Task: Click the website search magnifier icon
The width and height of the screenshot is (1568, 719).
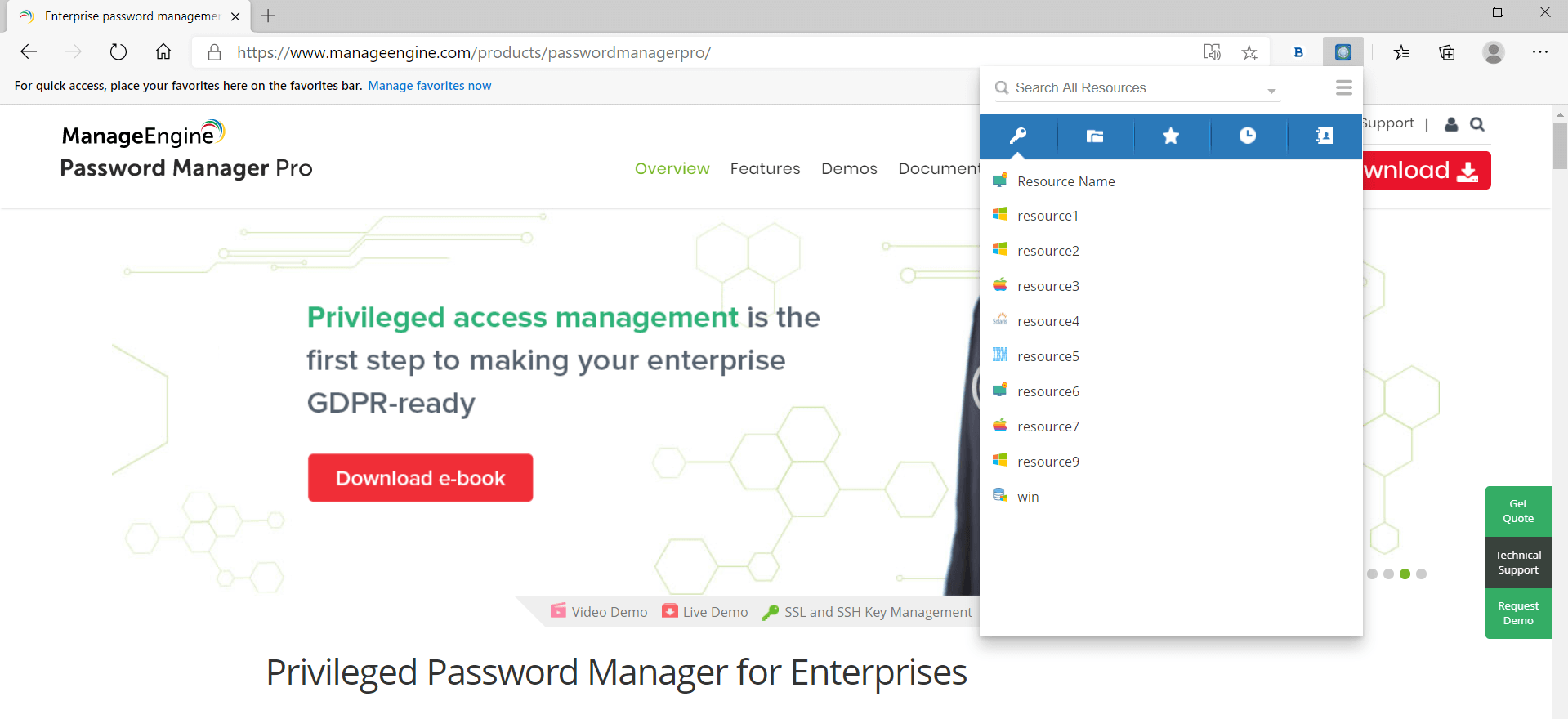Action: [1477, 124]
